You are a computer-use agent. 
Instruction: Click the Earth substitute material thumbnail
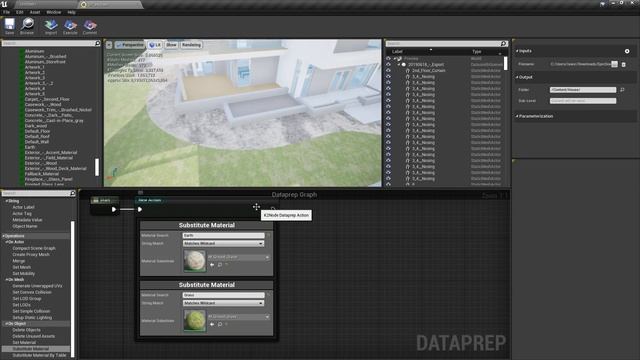[x=195, y=261]
